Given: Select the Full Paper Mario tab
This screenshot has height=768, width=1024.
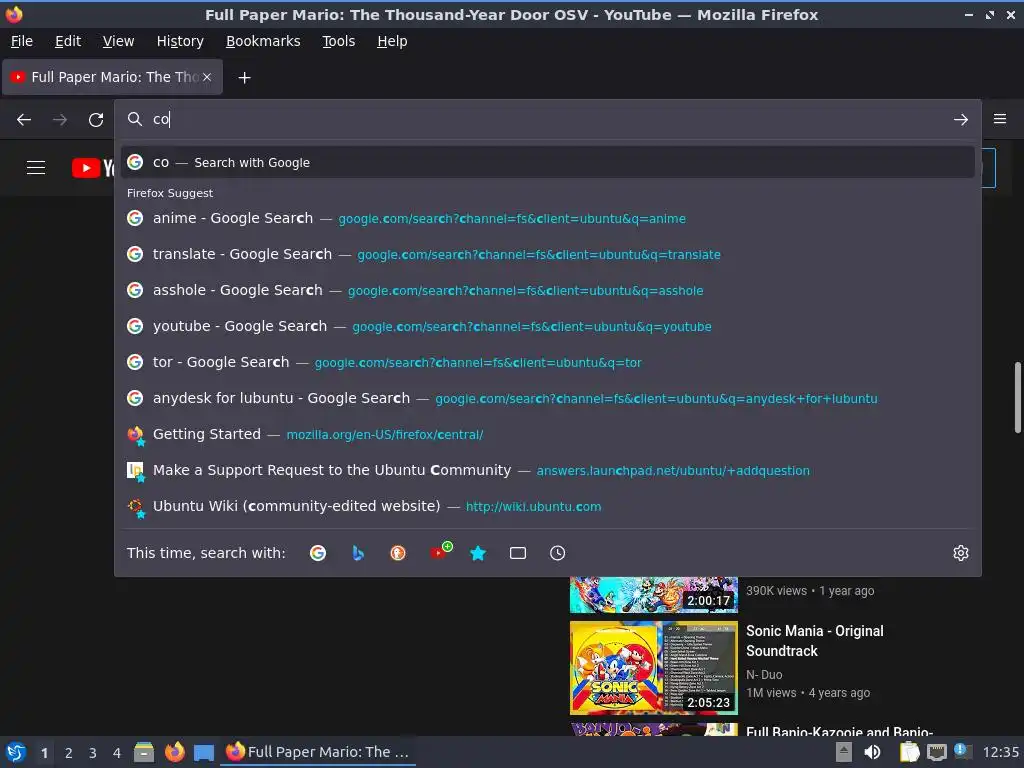Looking at the screenshot, I should coord(112,77).
